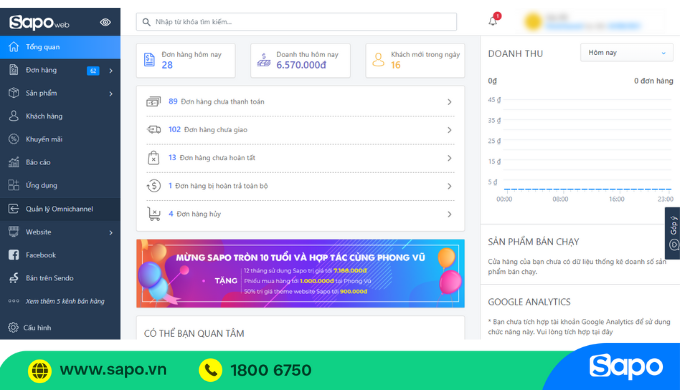Expand chevron for Đơn hàng hủy
Image resolution: width=680 pixels, height=390 pixels.
(449, 214)
